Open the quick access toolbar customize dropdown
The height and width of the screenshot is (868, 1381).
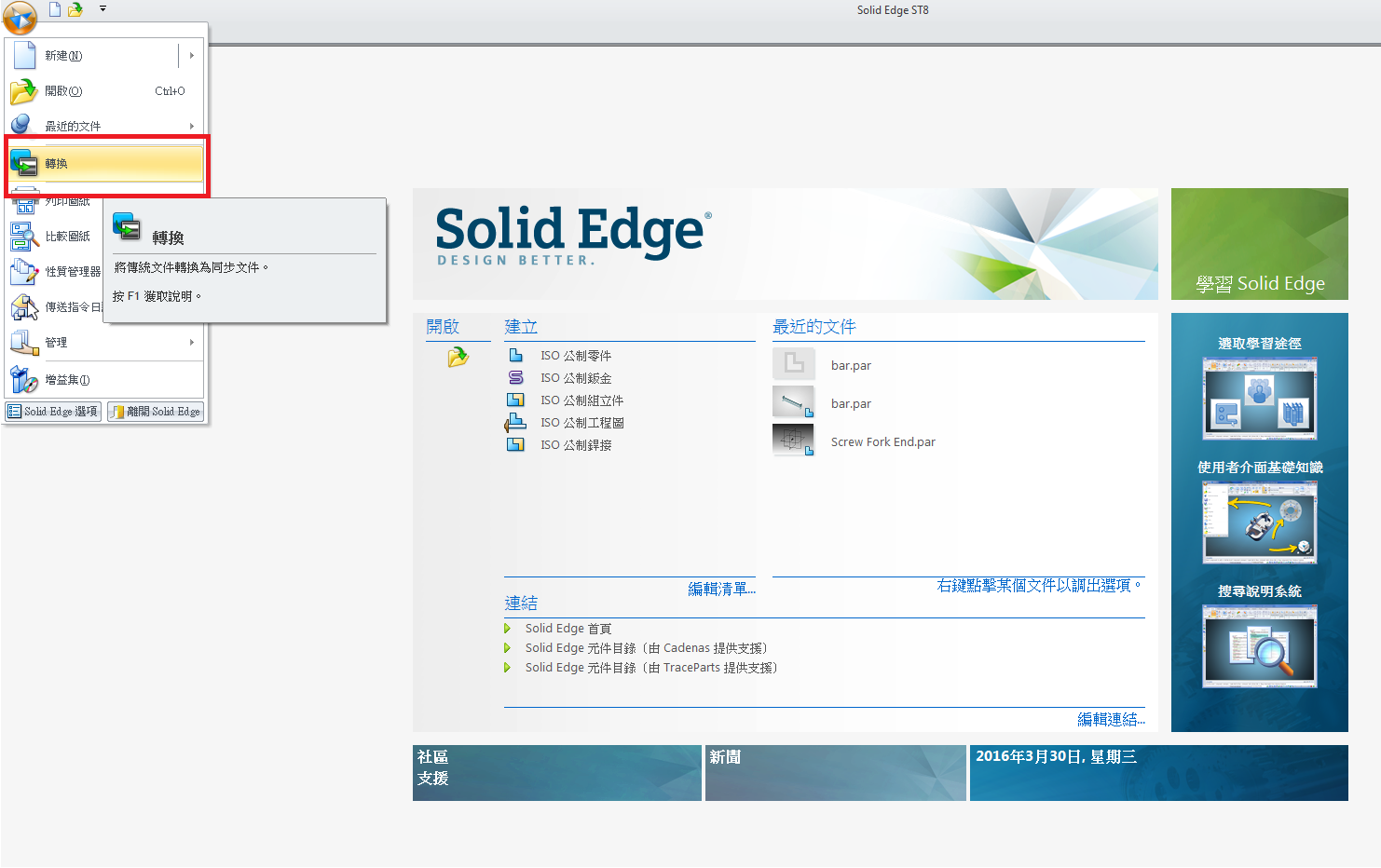point(103,8)
